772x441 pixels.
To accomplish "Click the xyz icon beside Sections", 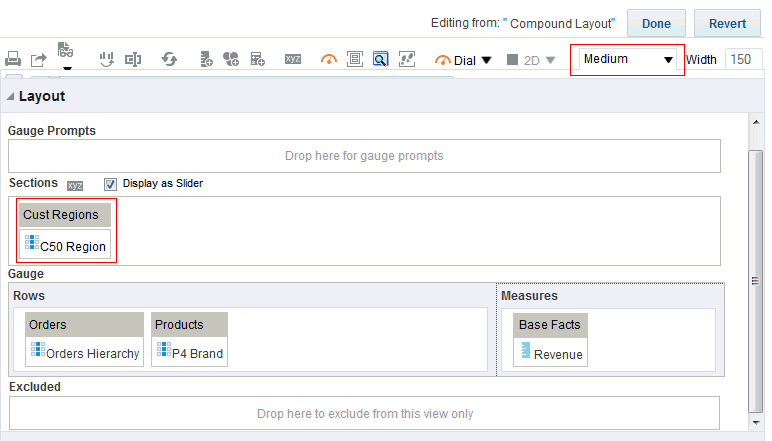I will [x=76, y=185].
